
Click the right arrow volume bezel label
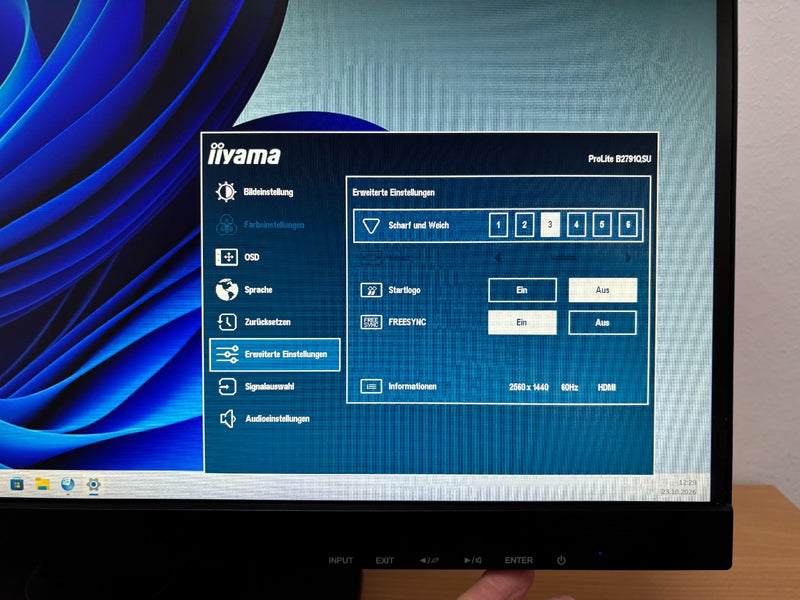click(473, 560)
